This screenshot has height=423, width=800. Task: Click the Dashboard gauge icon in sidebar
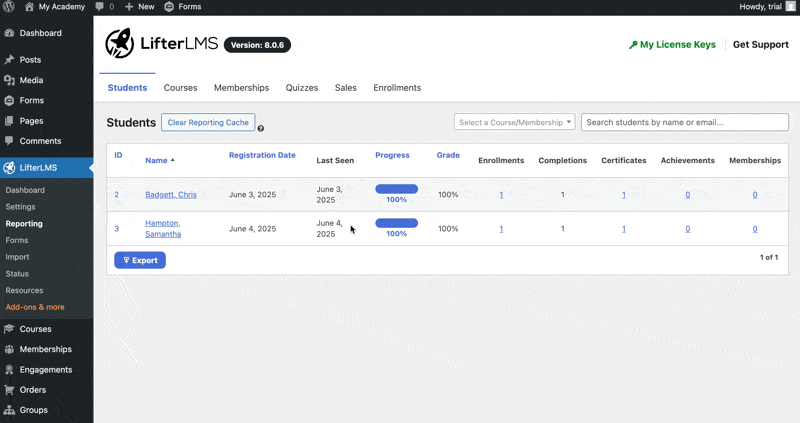[9, 33]
